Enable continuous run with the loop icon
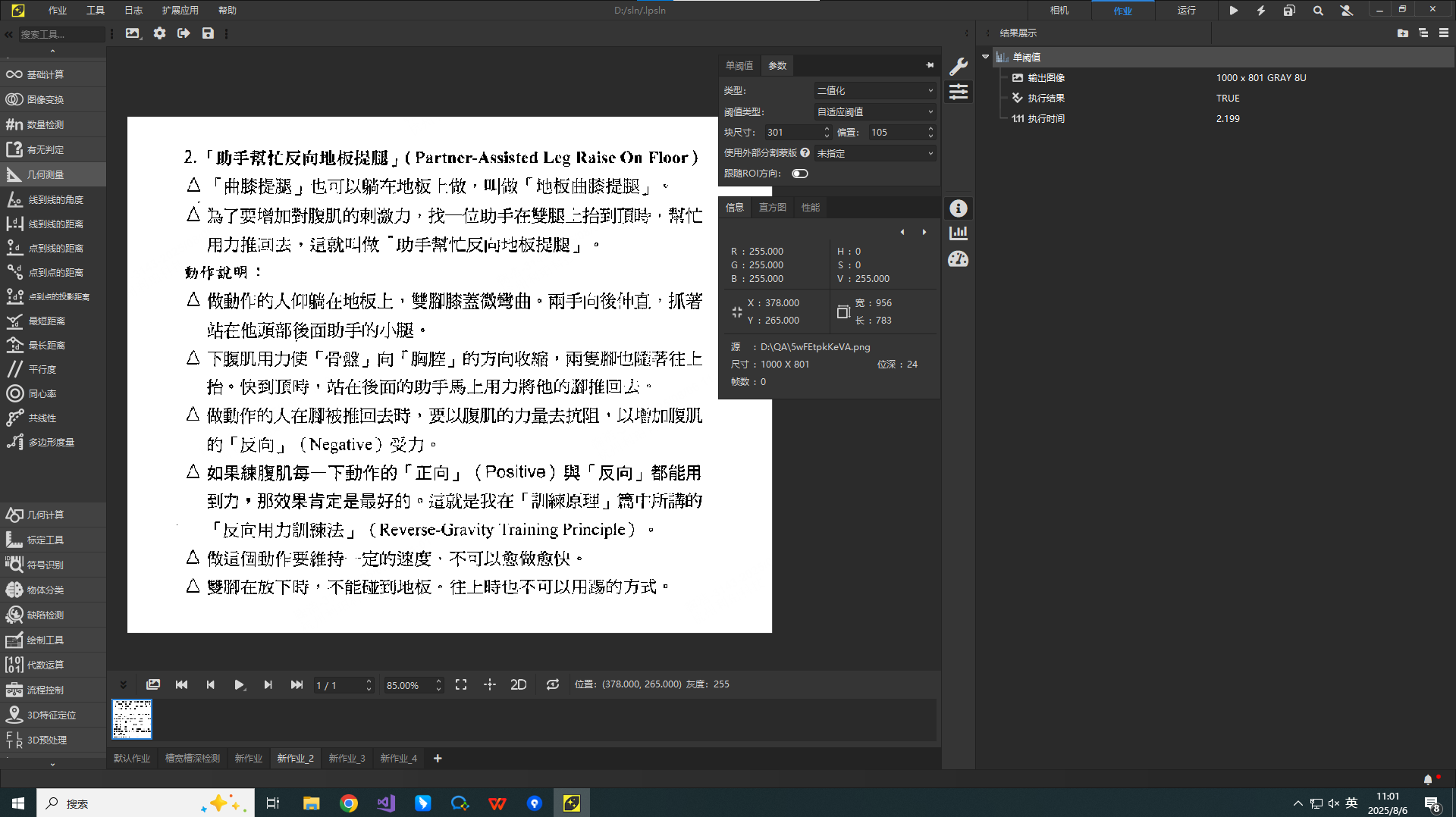Viewport: 1456px width, 817px height. pos(552,684)
